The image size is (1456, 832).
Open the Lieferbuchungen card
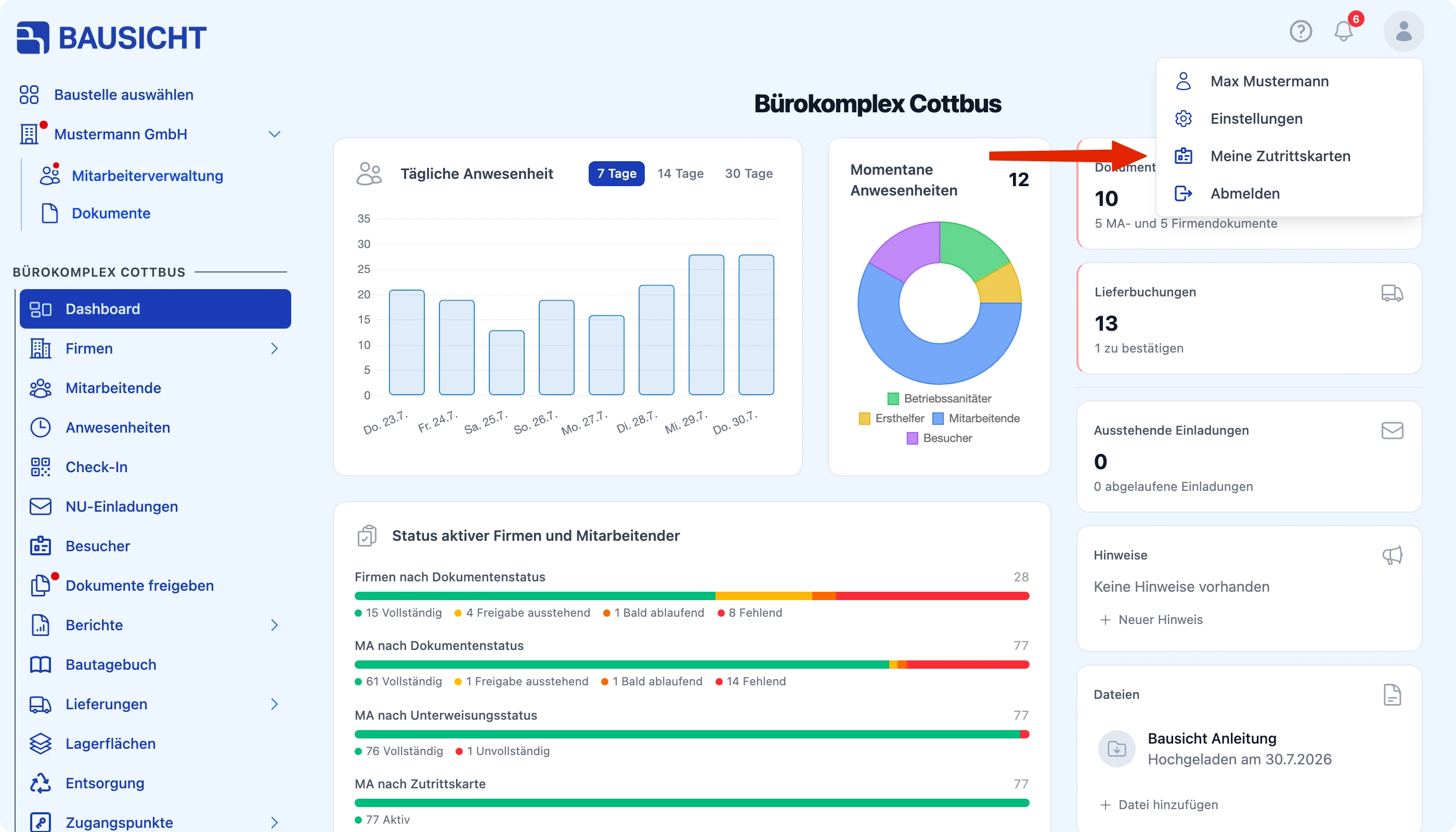(1249, 319)
